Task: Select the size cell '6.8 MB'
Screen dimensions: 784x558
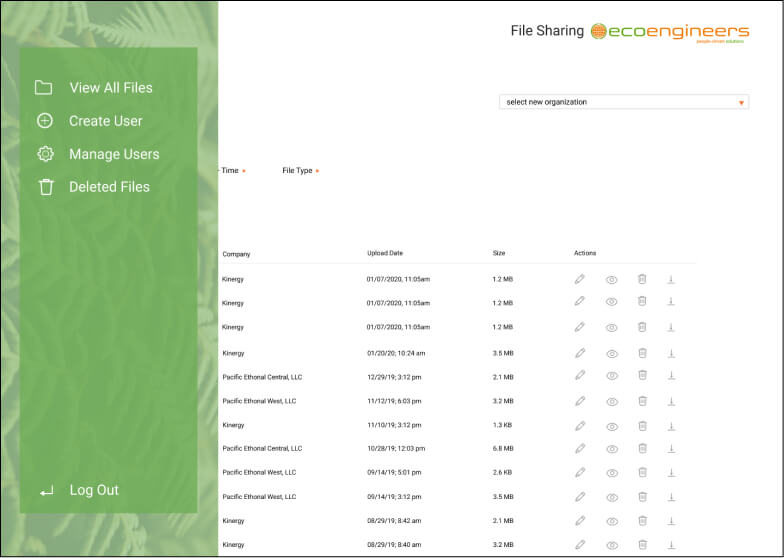Action: pyautogui.click(x=503, y=448)
